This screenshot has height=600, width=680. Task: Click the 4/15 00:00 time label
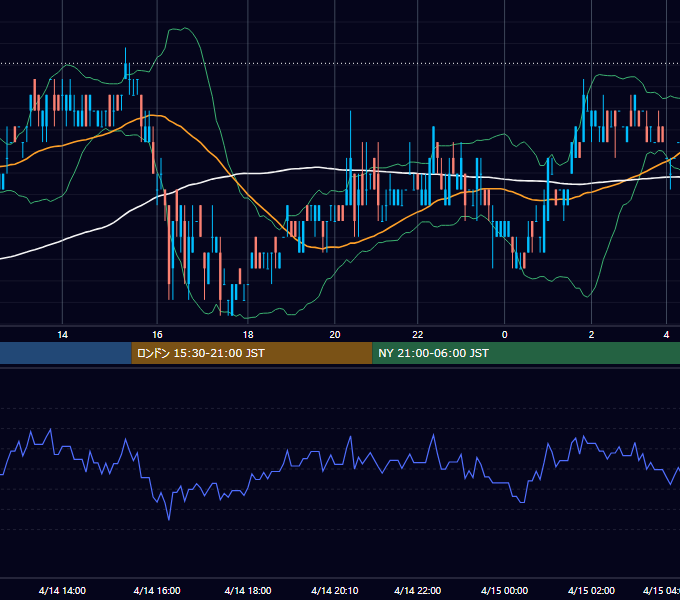tap(504, 590)
